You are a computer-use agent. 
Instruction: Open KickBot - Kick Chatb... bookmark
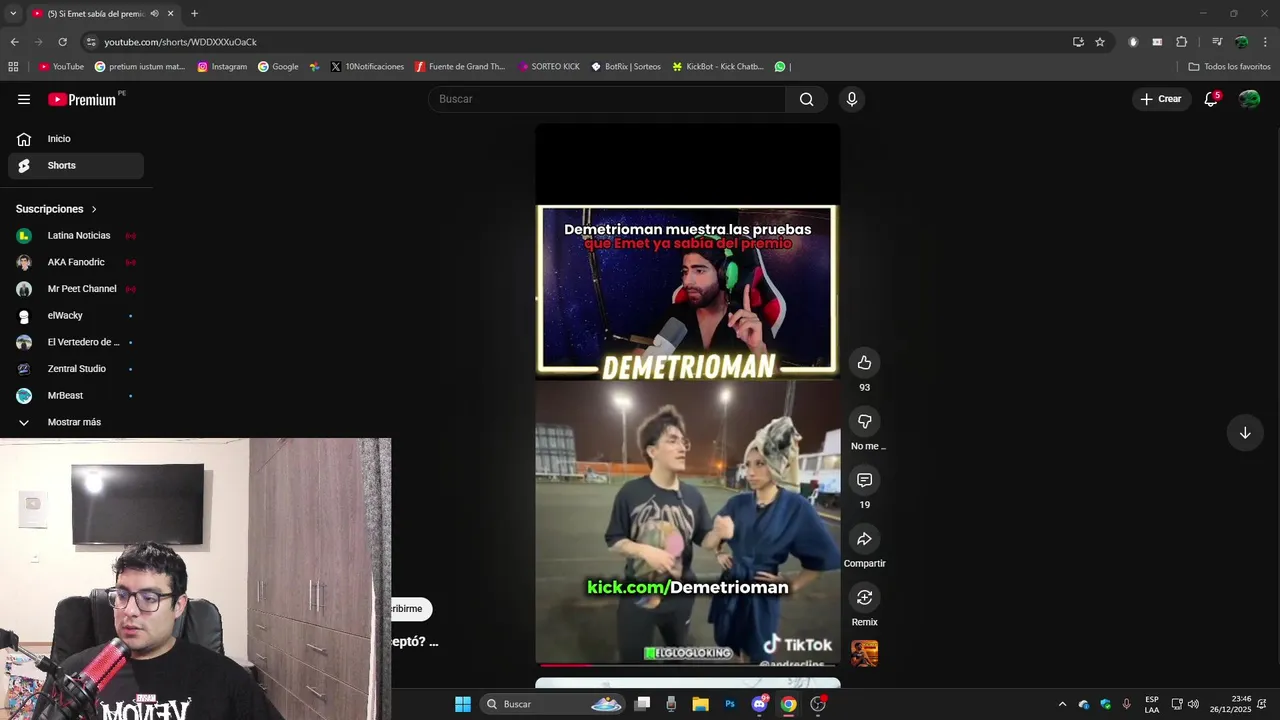coord(717,67)
